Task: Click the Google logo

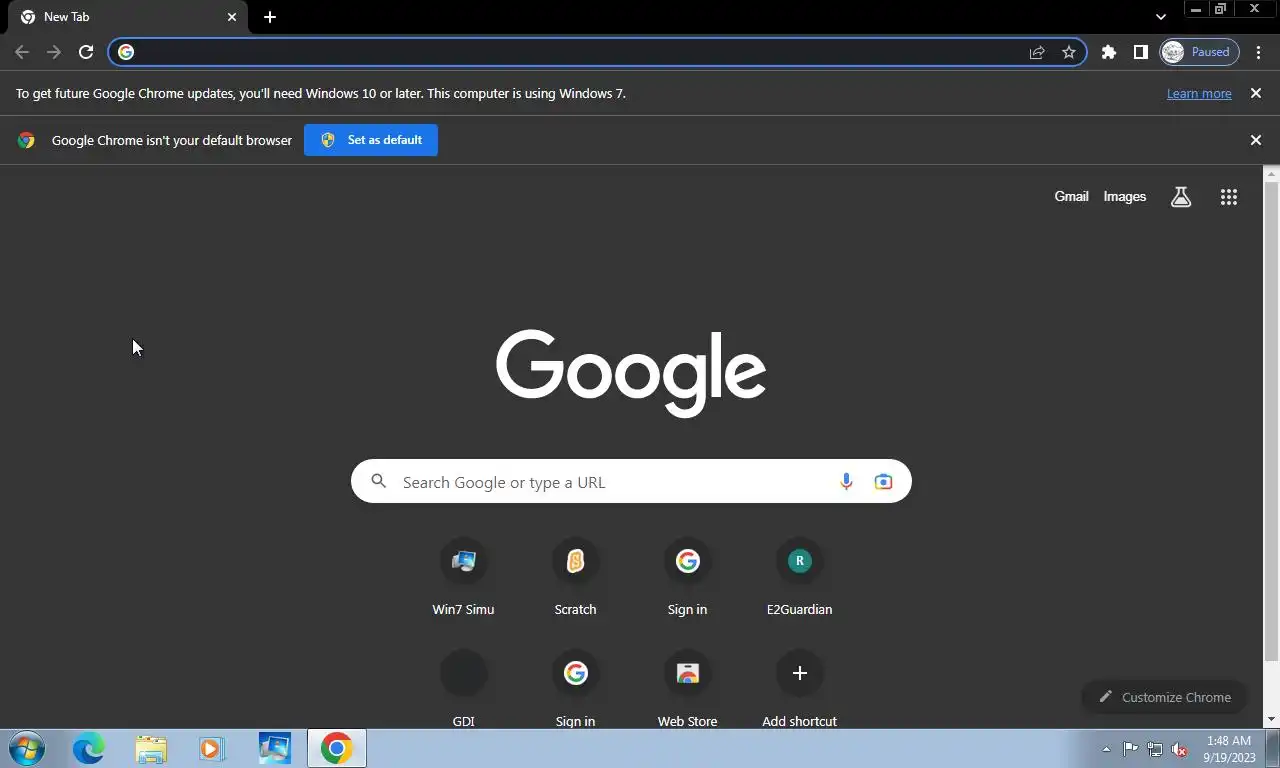Action: pyautogui.click(x=631, y=372)
